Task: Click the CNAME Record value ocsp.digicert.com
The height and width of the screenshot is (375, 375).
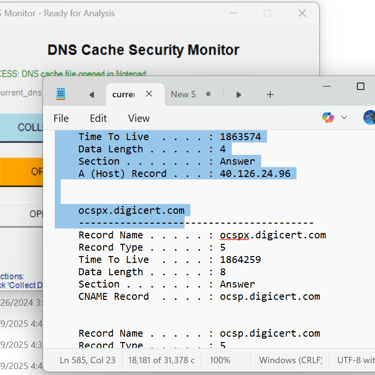Action: [x=270, y=297]
